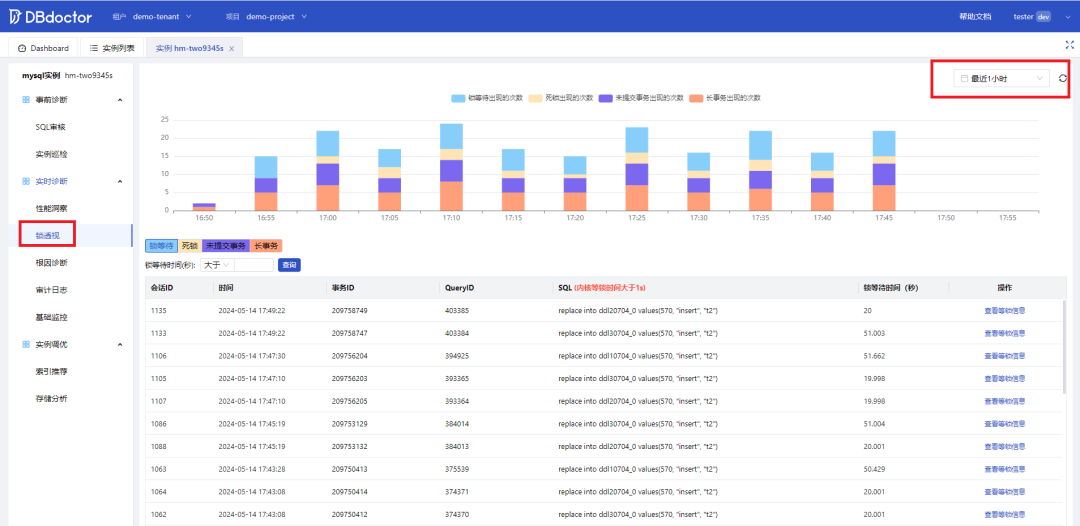Viewport: 1080px width, 526px height.
Task: Toggle the 未提交事务出现的次数 legend item
Action: pos(641,98)
